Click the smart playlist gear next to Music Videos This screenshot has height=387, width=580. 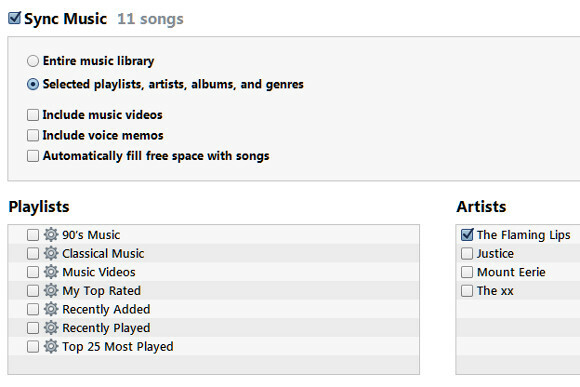[51, 272]
